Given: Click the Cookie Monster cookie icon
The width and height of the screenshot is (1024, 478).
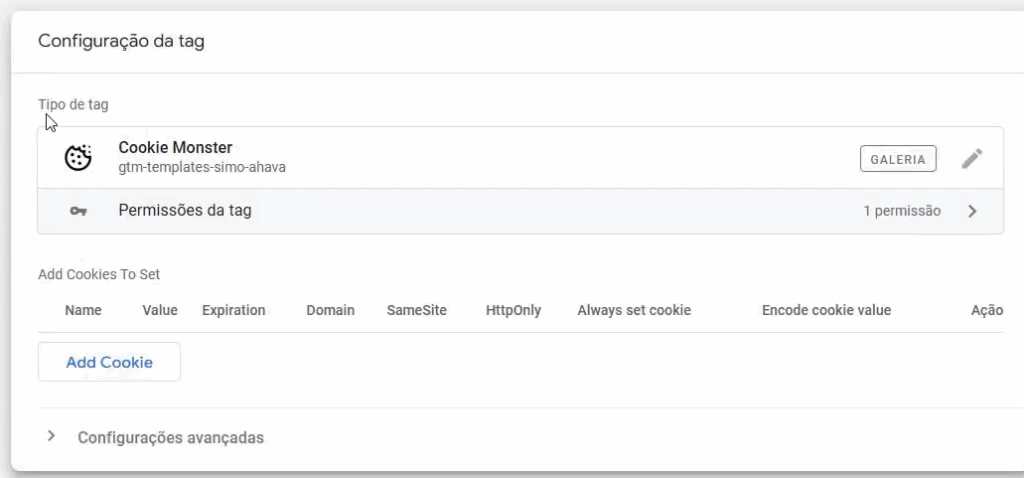Looking at the screenshot, I should 78,158.
